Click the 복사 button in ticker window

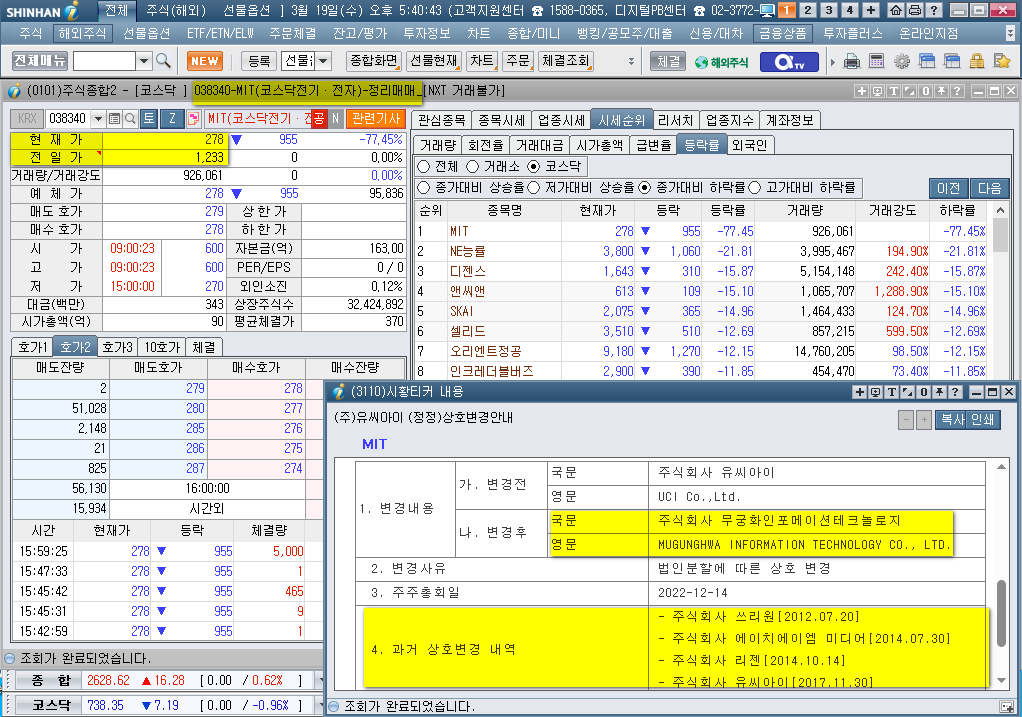(x=952, y=420)
